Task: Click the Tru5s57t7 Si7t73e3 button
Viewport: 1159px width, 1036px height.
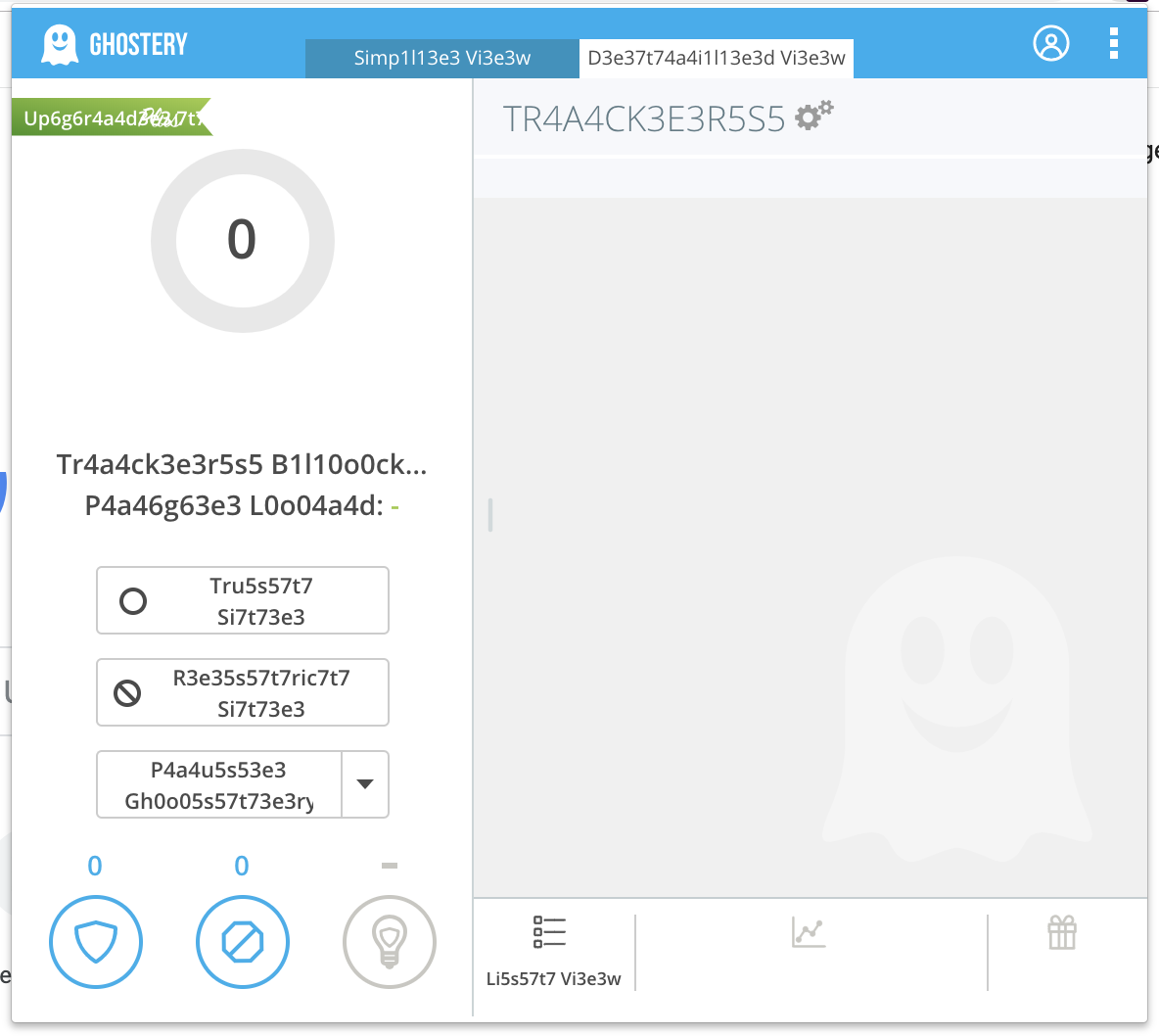Action: (x=243, y=600)
